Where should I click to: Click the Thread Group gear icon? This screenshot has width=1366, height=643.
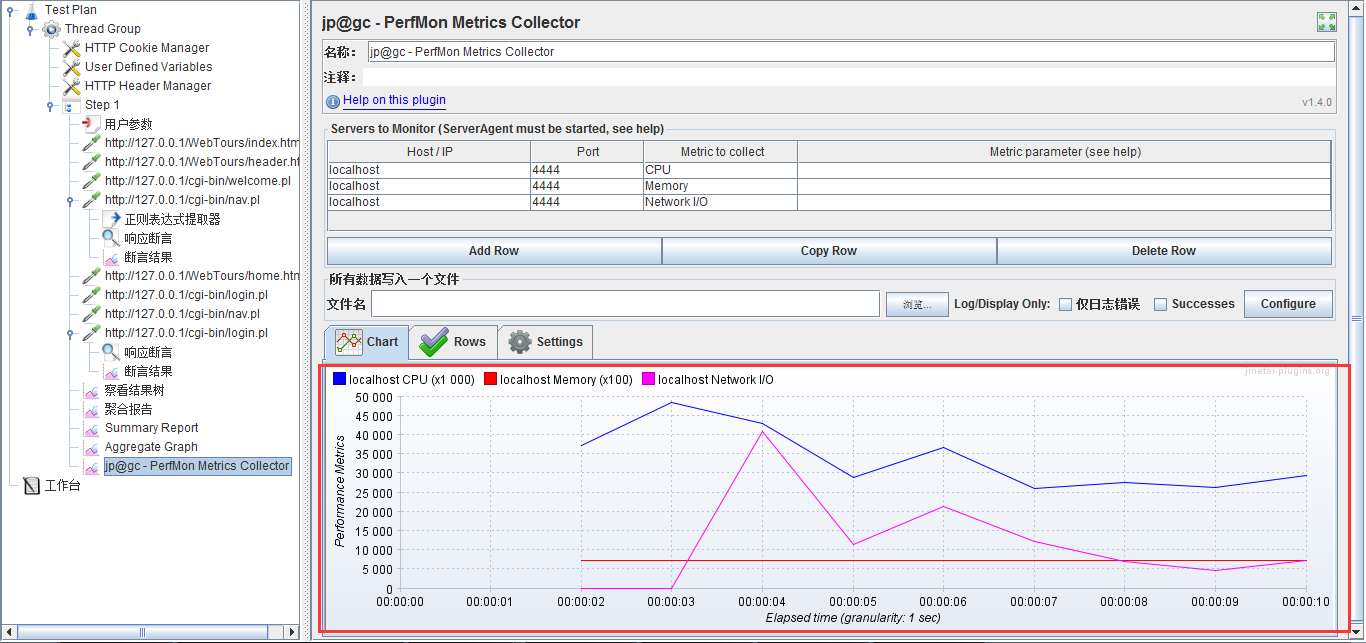[x=51, y=29]
